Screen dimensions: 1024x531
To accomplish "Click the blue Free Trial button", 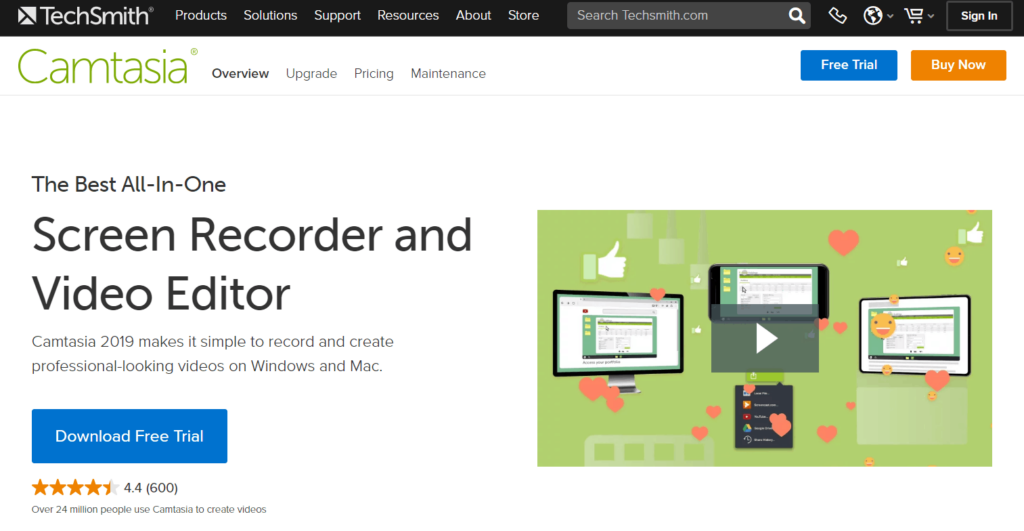I will click(x=849, y=65).
